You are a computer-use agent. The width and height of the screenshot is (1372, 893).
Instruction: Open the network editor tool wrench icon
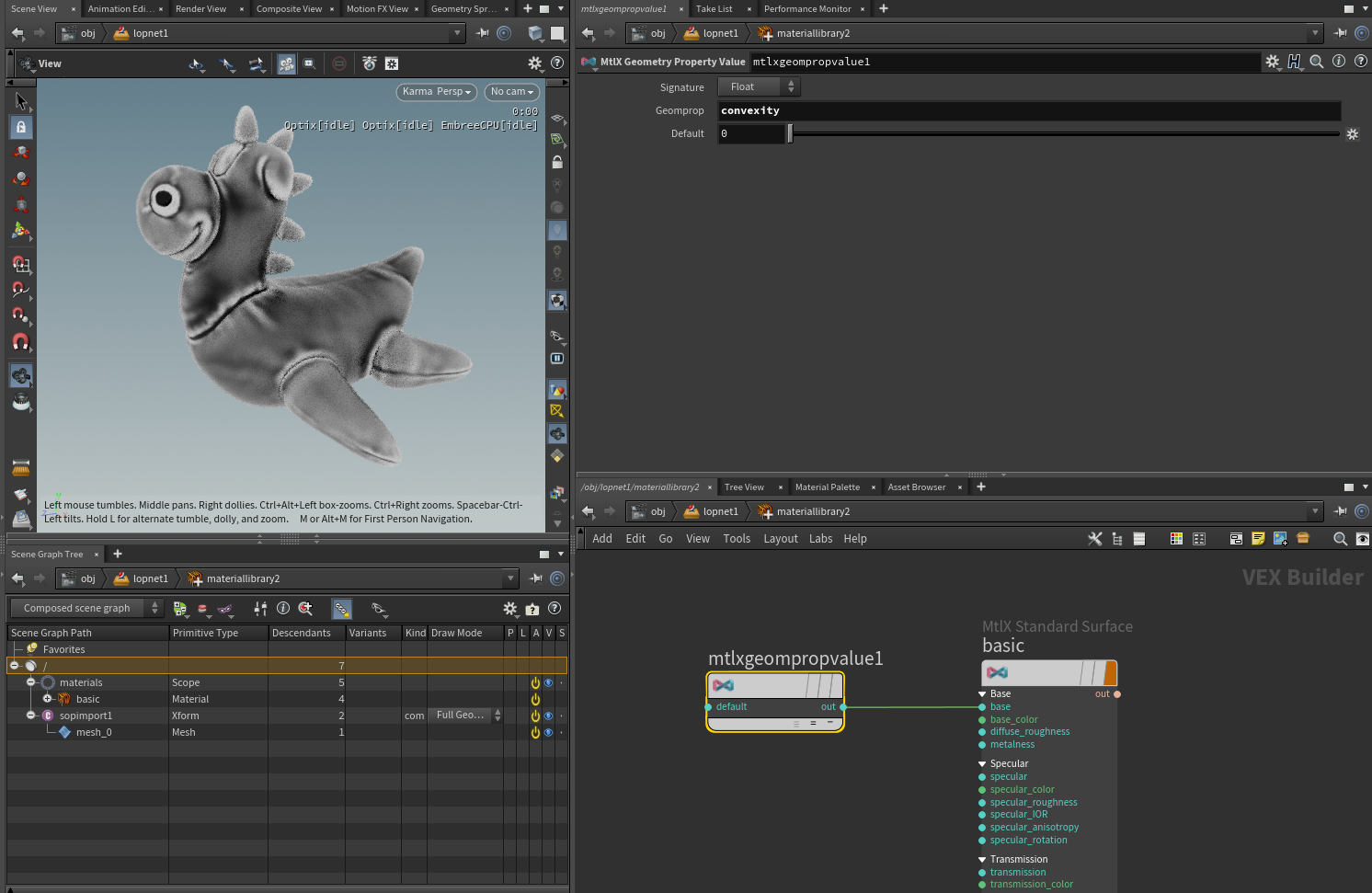pos(1095,539)
